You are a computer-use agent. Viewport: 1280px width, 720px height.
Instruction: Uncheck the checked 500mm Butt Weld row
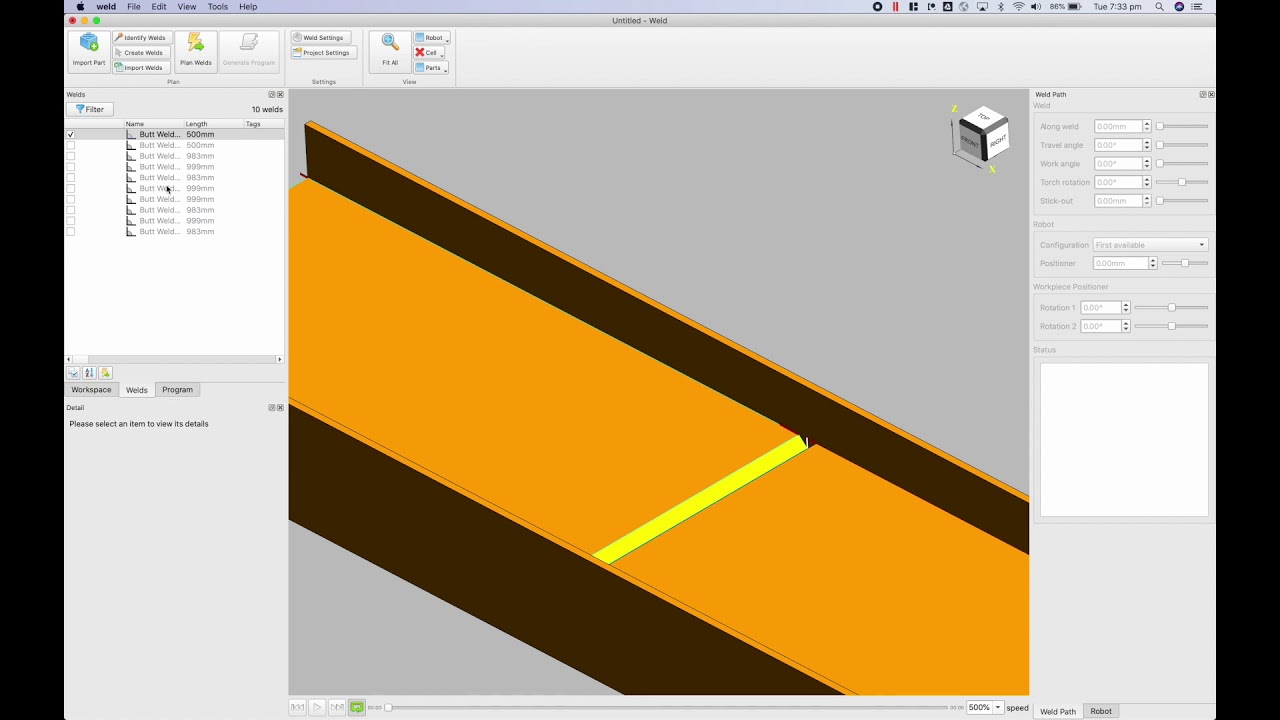(x=70, y=134)
